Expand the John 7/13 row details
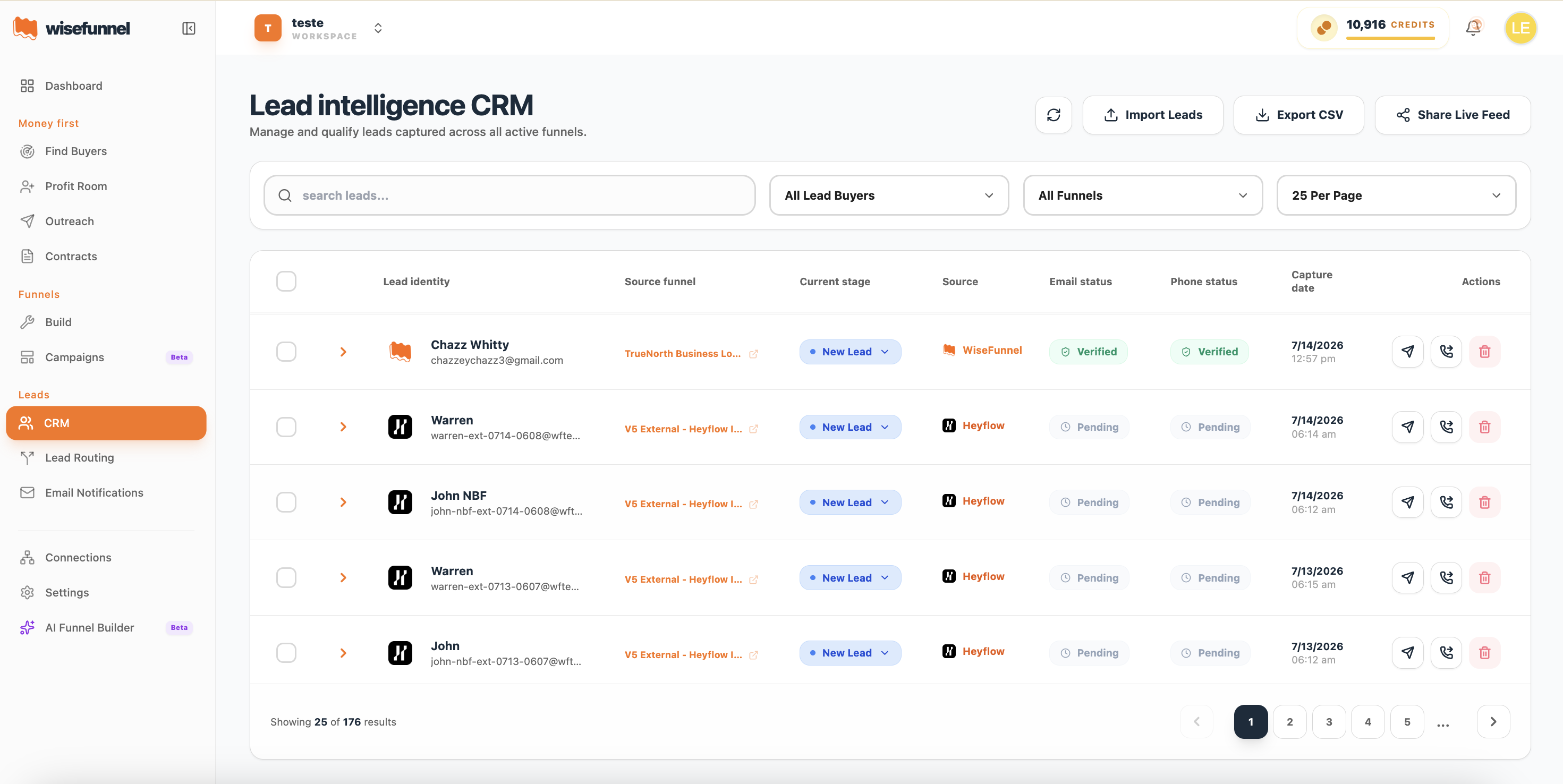Image resolution: width=1563 pixels, height=784 pixels. click(x=343, y=653)
